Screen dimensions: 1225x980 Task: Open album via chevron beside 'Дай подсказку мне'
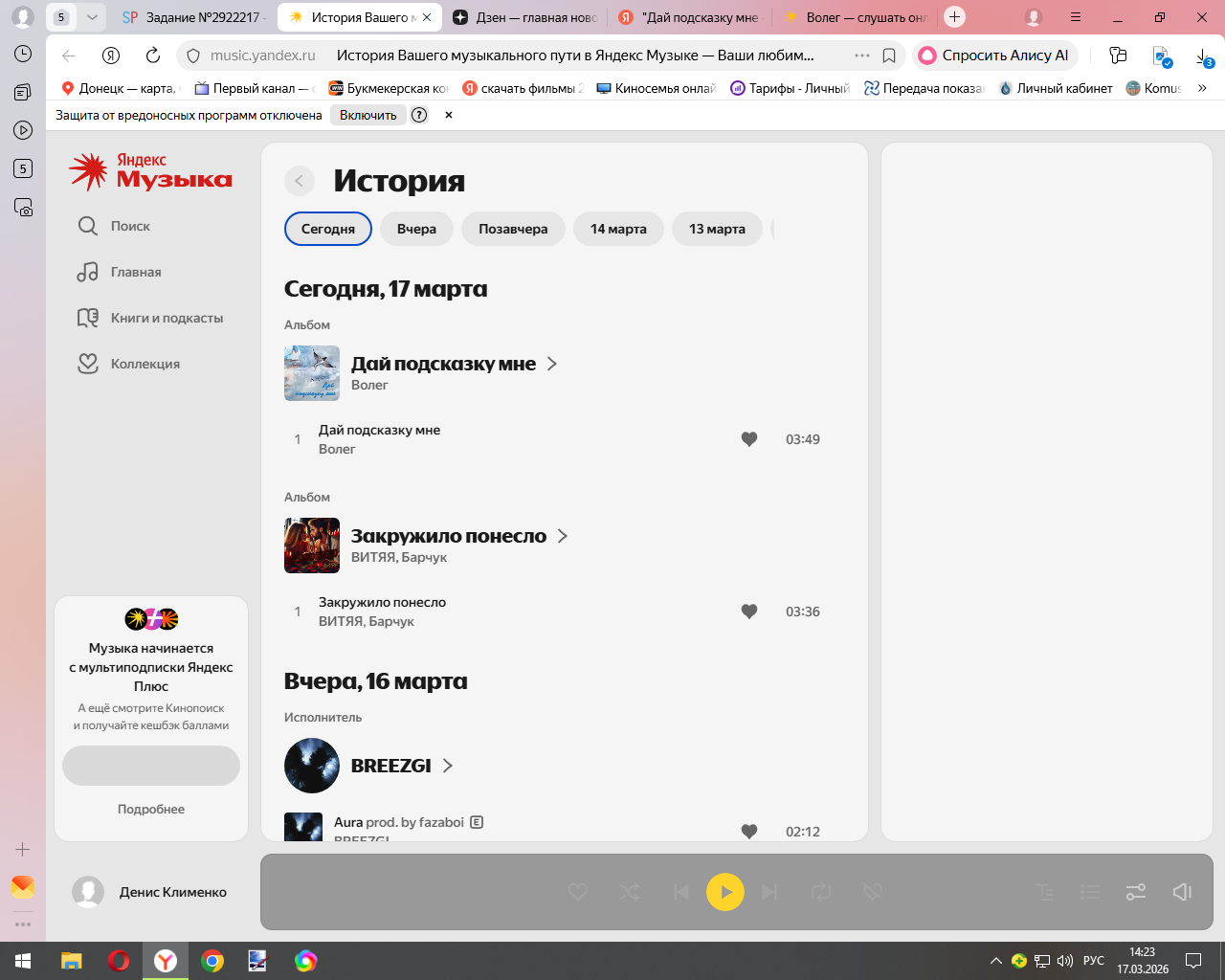pos(552,364)
